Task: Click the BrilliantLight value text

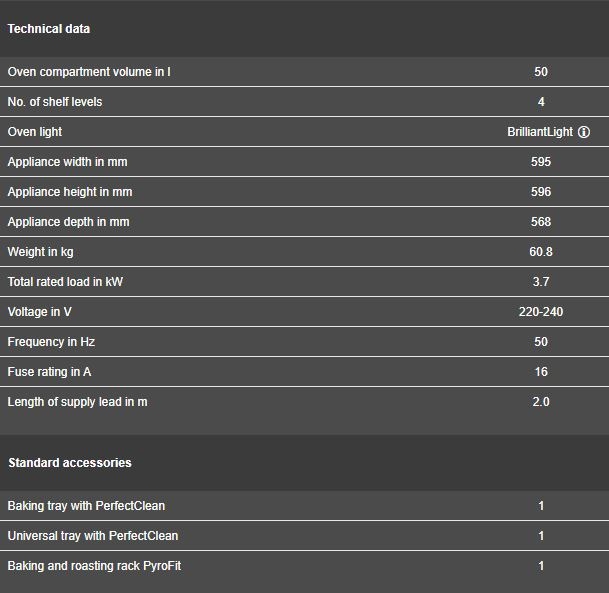Action: click(540, 132)
